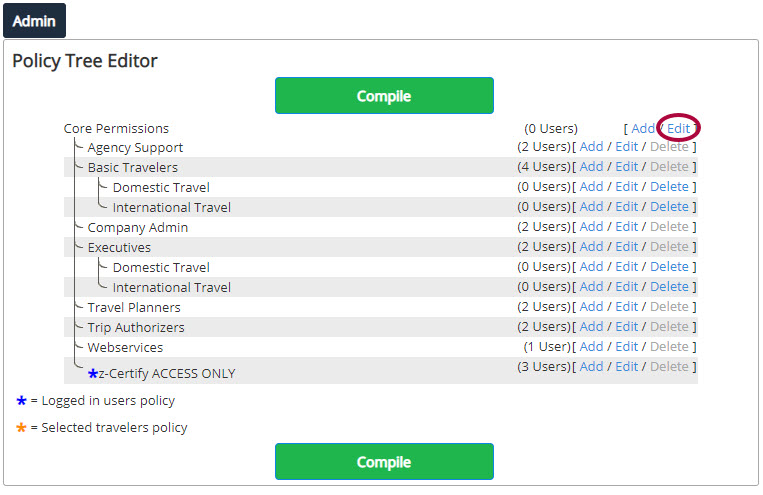Click Edit link for Executives row

pos(626,246)
